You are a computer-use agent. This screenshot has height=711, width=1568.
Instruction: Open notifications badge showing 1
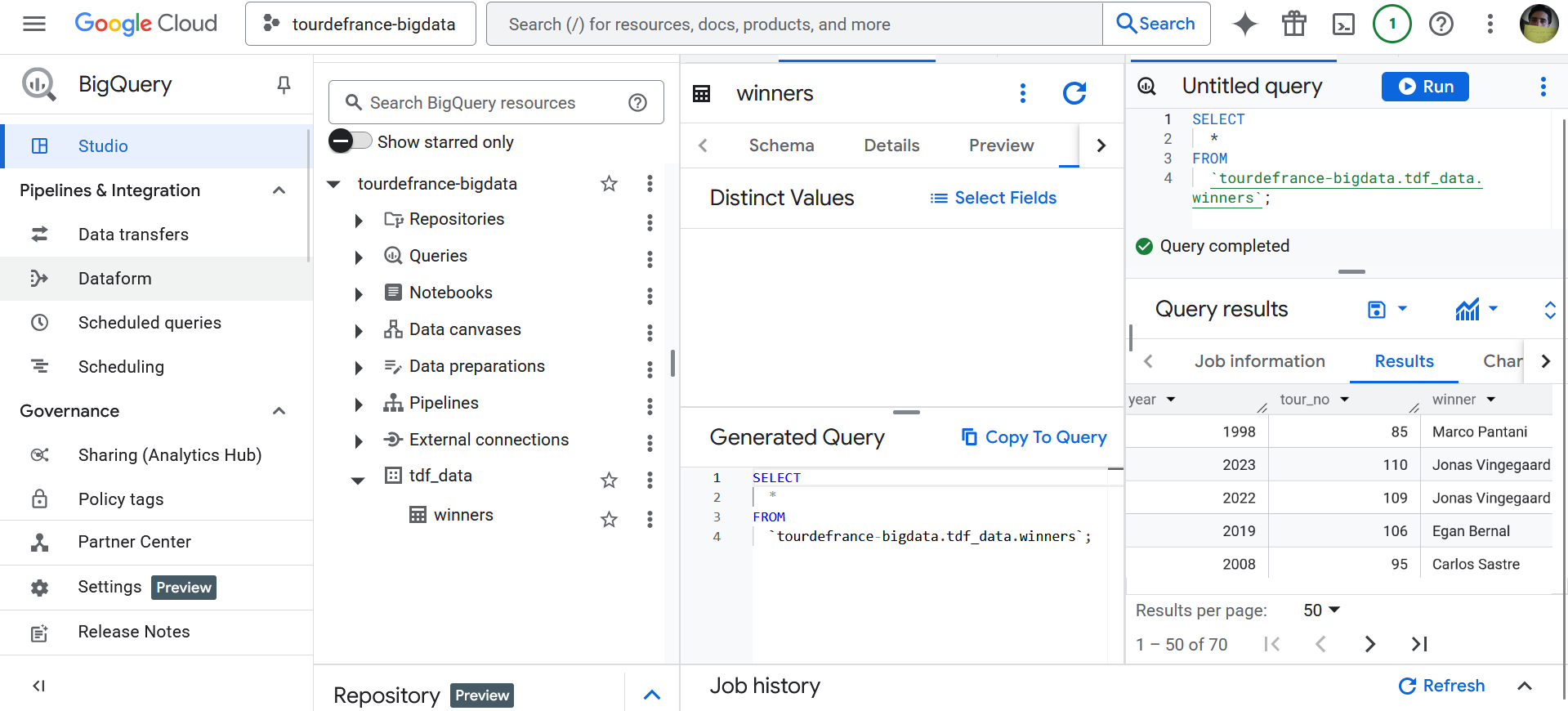coord(1392,24)
